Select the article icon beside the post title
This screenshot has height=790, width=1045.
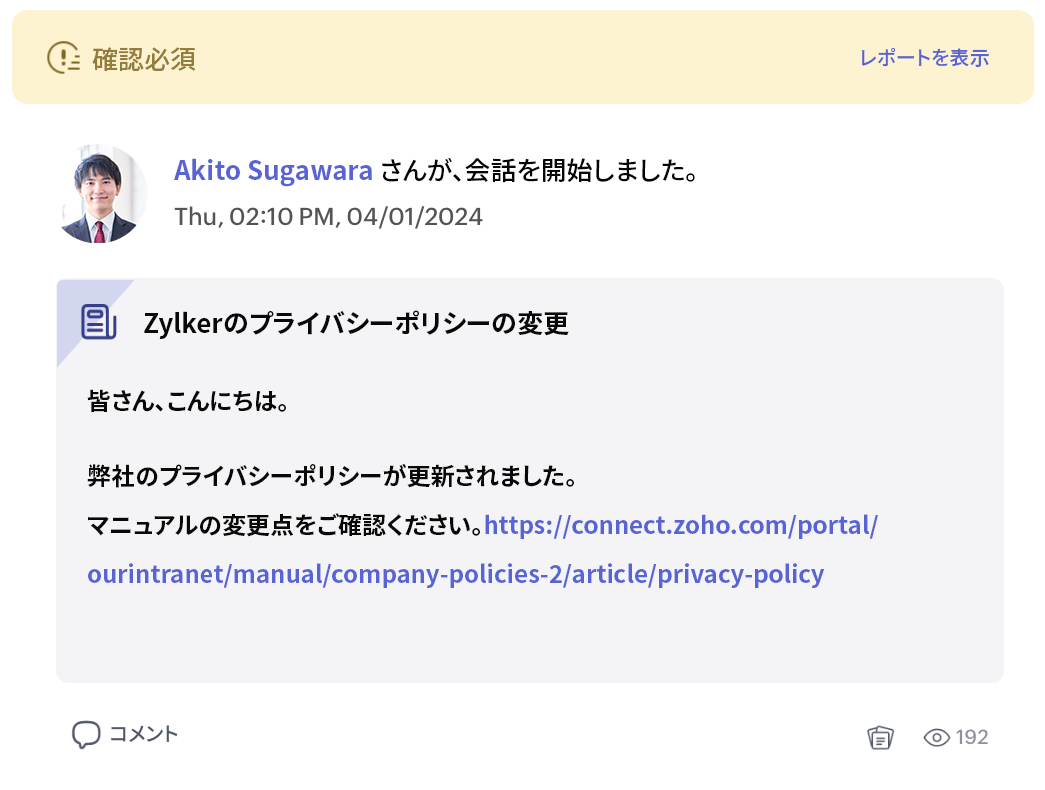point(97,321)
